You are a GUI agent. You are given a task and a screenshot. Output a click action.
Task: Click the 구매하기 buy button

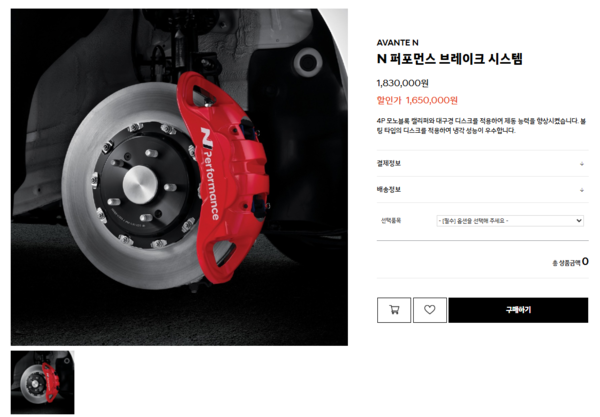(x=518, y=310)
